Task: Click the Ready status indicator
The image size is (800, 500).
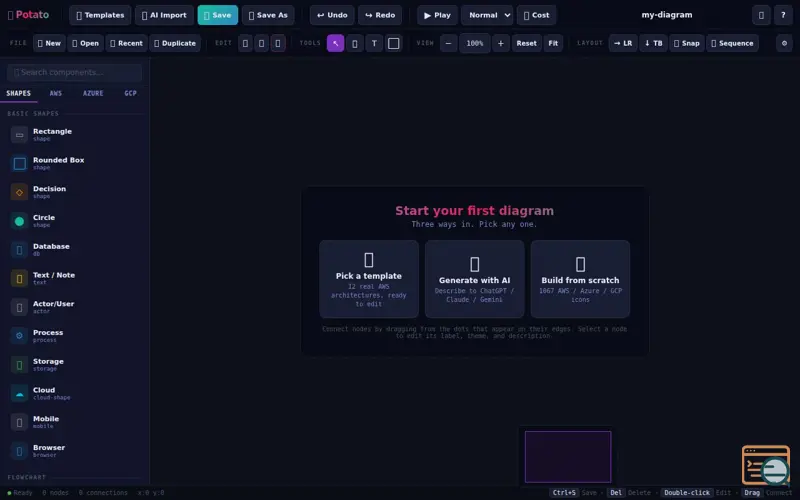Action: click(20, 493)
